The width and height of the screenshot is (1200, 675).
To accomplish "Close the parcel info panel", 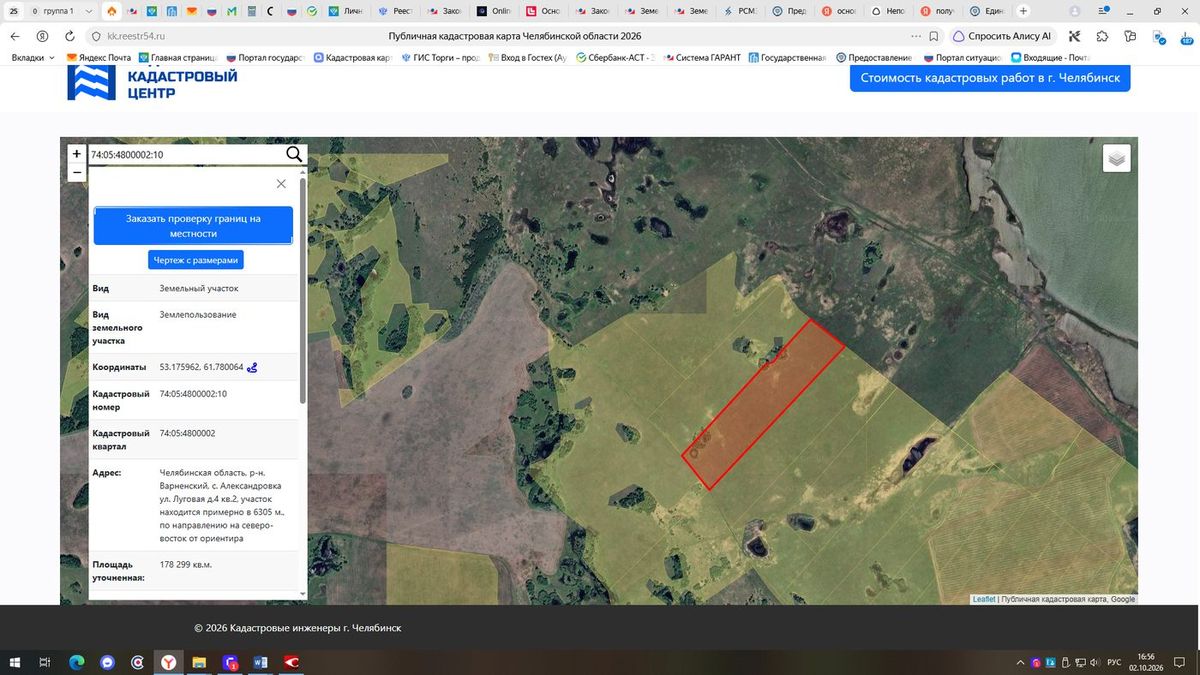I will tap(281, 184).
